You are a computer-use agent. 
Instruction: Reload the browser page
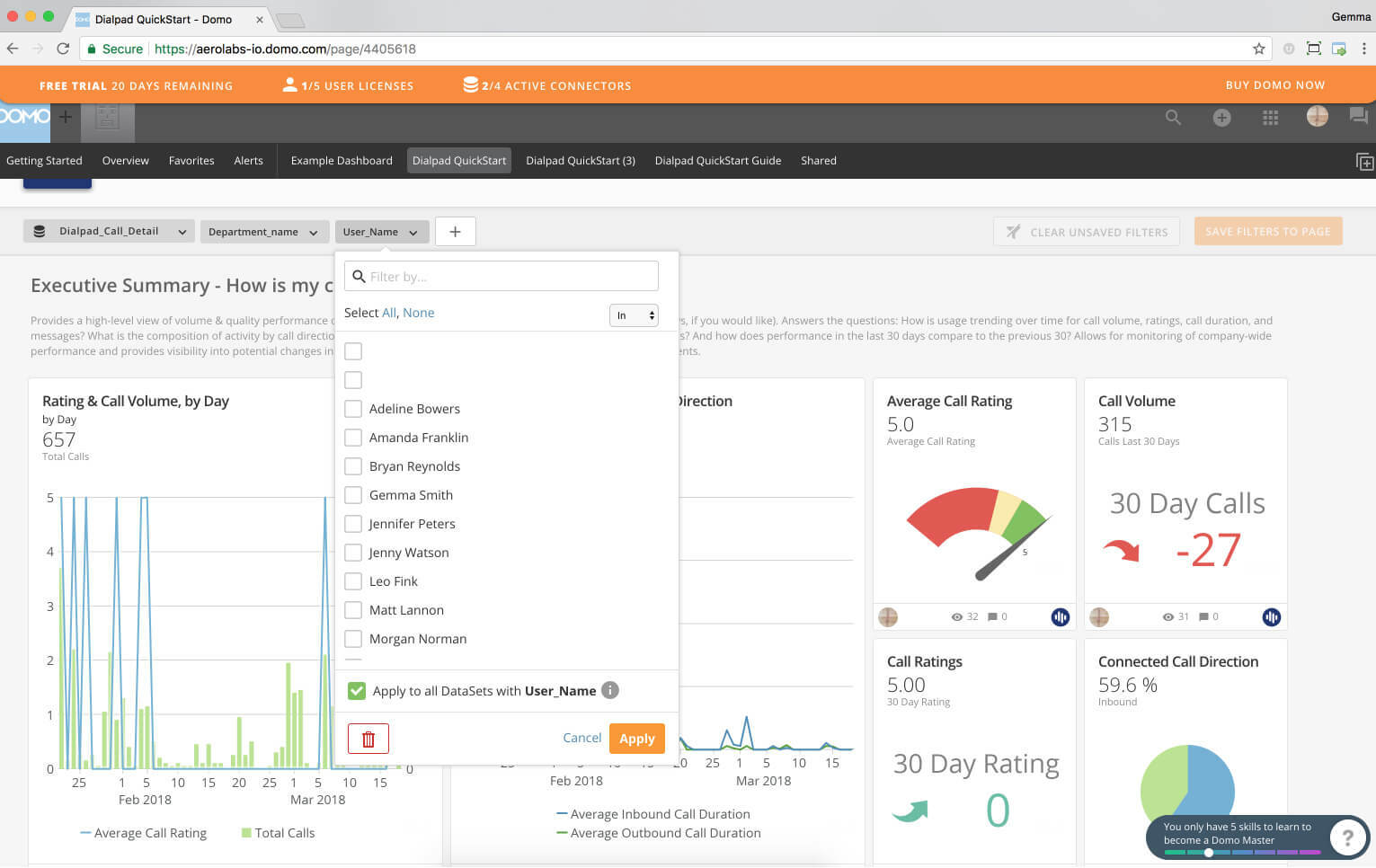63,49
